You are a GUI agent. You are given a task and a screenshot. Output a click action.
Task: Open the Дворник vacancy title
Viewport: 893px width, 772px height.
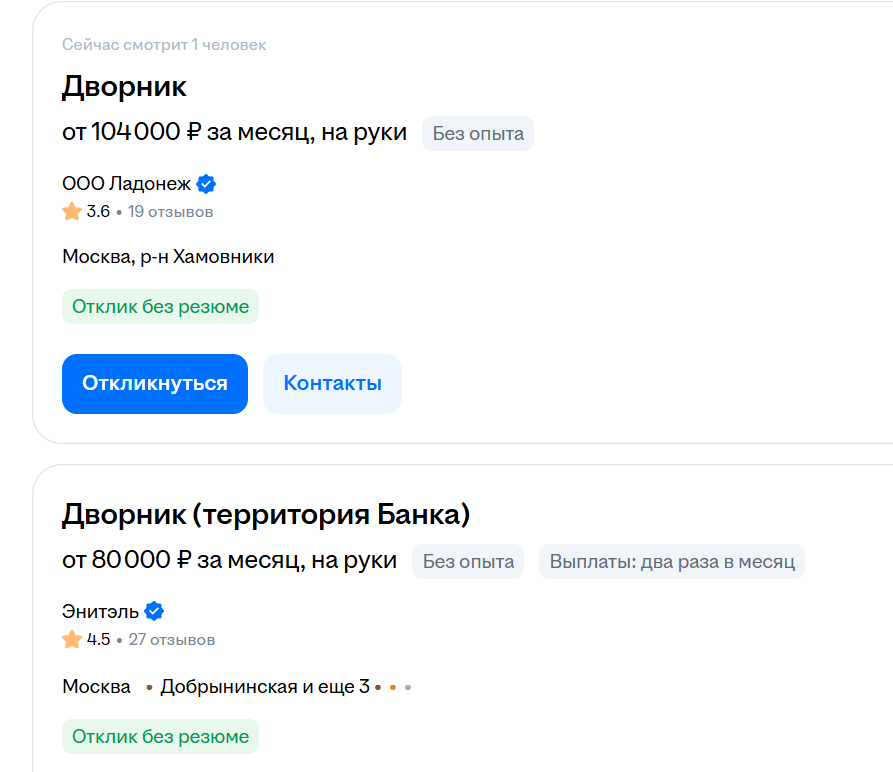(124, 86)
